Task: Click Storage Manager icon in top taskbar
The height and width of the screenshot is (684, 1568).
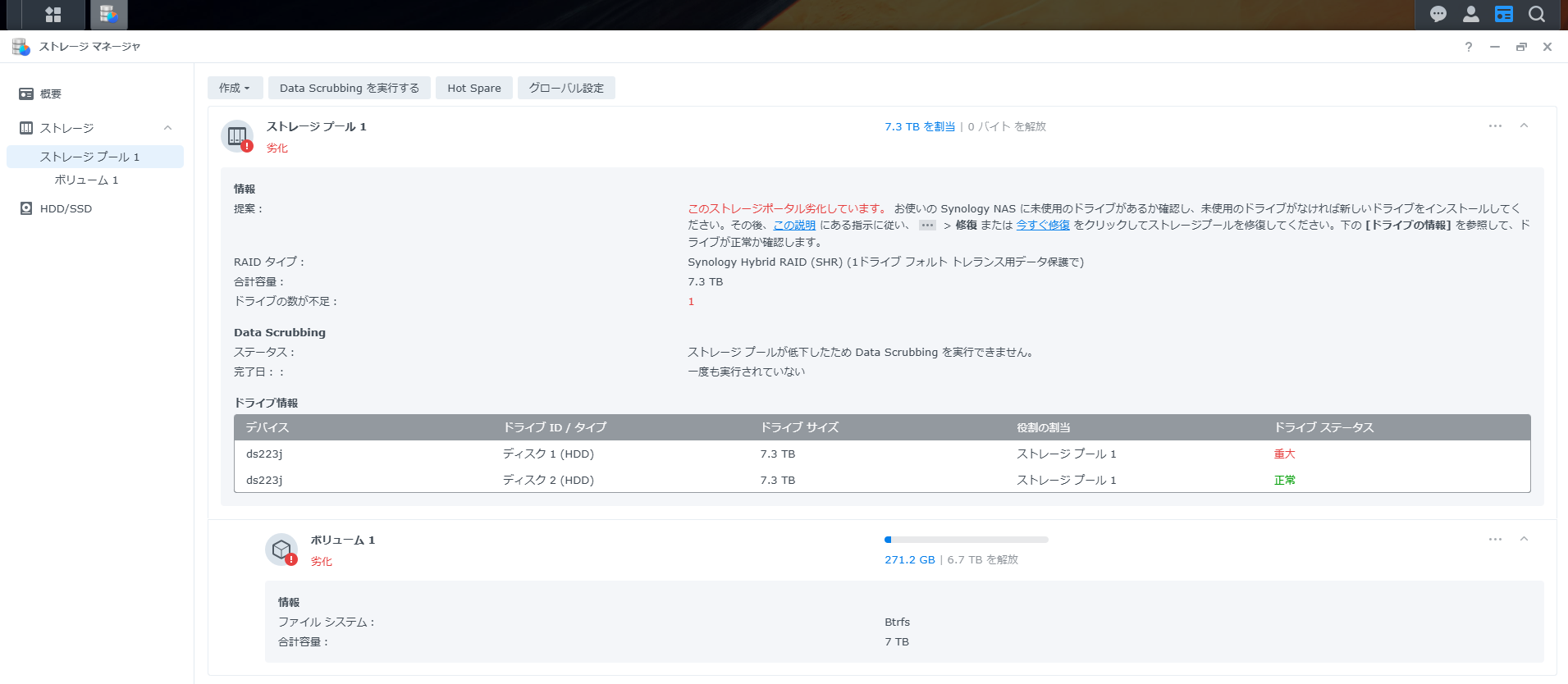Action: (108, 14)
